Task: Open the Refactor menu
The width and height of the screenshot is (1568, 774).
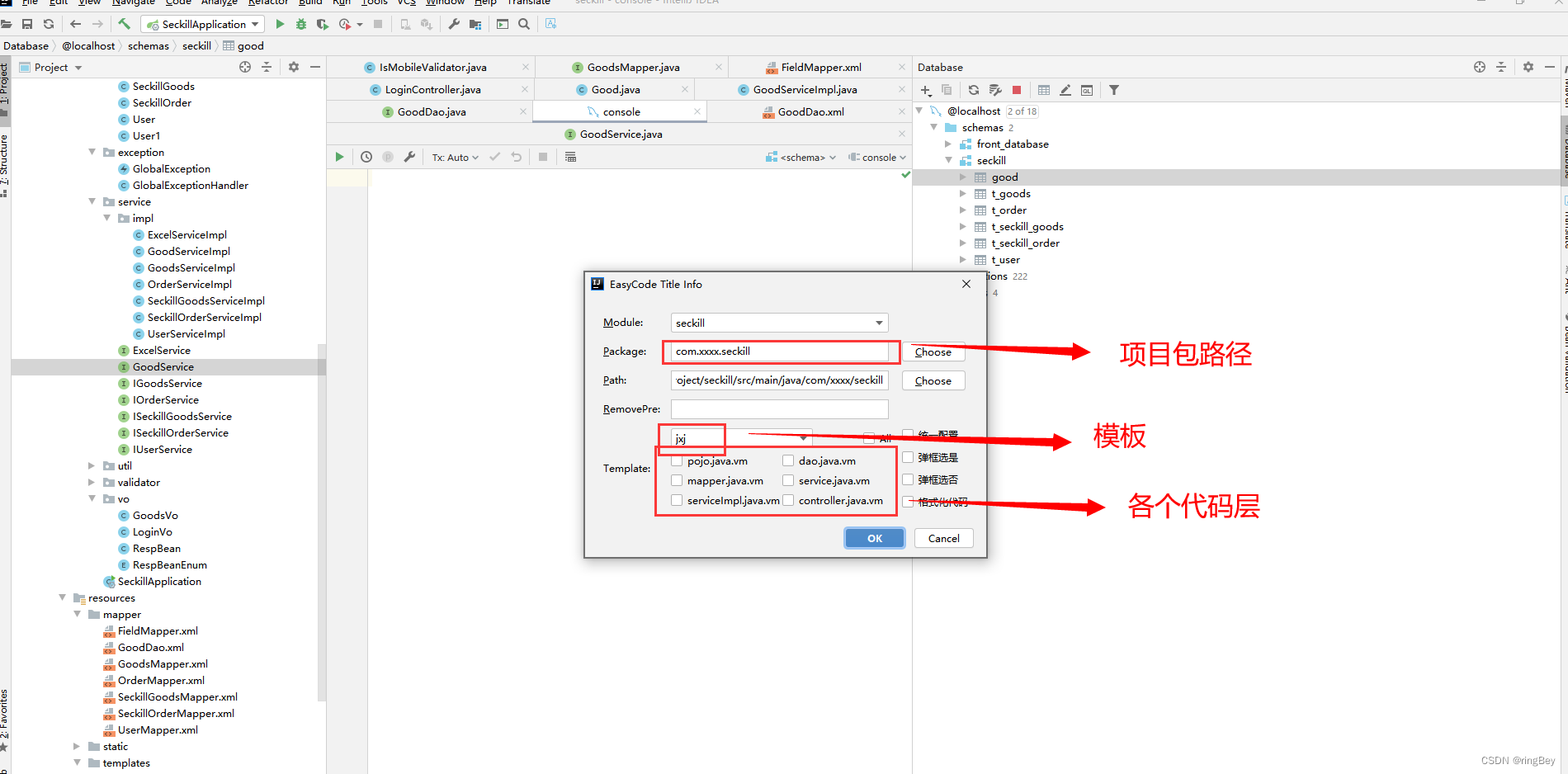Action: tap(268, 2)
